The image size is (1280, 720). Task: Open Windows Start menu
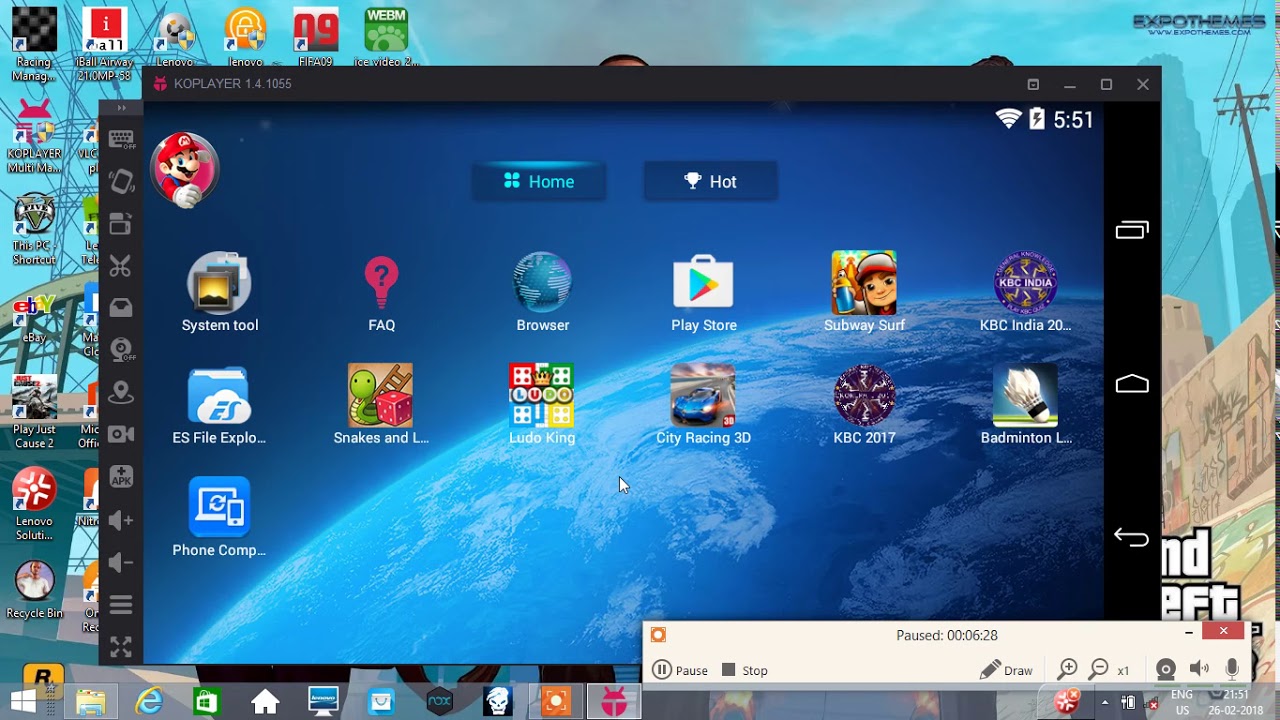coord(23,702)
